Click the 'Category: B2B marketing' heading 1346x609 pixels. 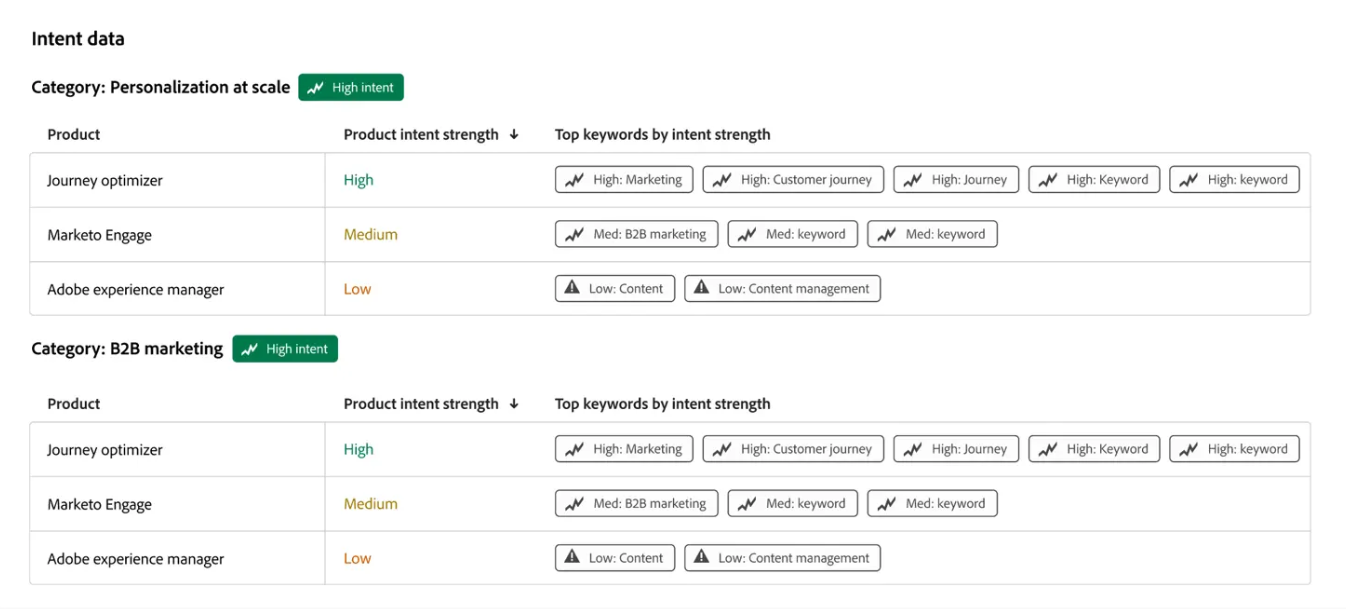(127, 348)
